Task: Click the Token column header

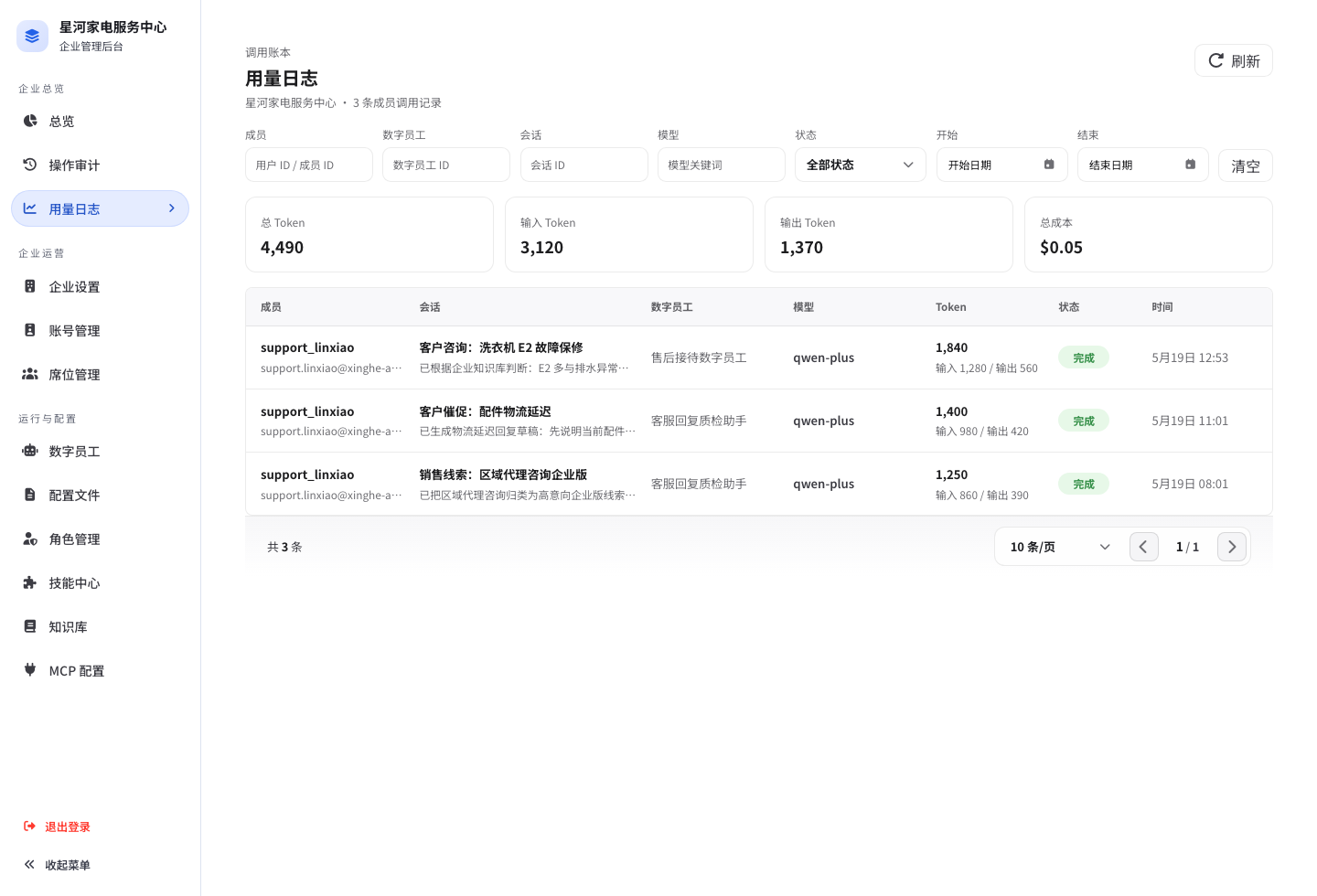Action: pyautogui.click(x=951, y=307)
